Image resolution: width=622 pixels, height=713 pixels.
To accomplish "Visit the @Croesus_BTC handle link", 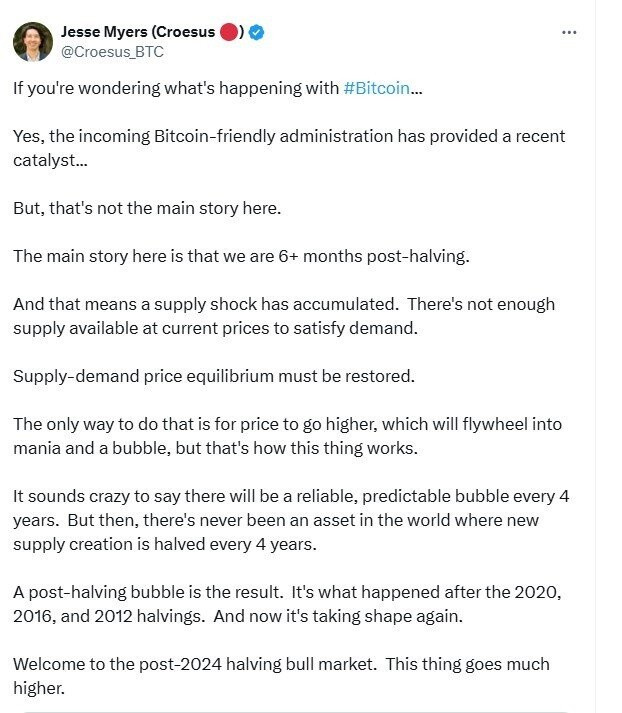I will [x=112, y=52].
